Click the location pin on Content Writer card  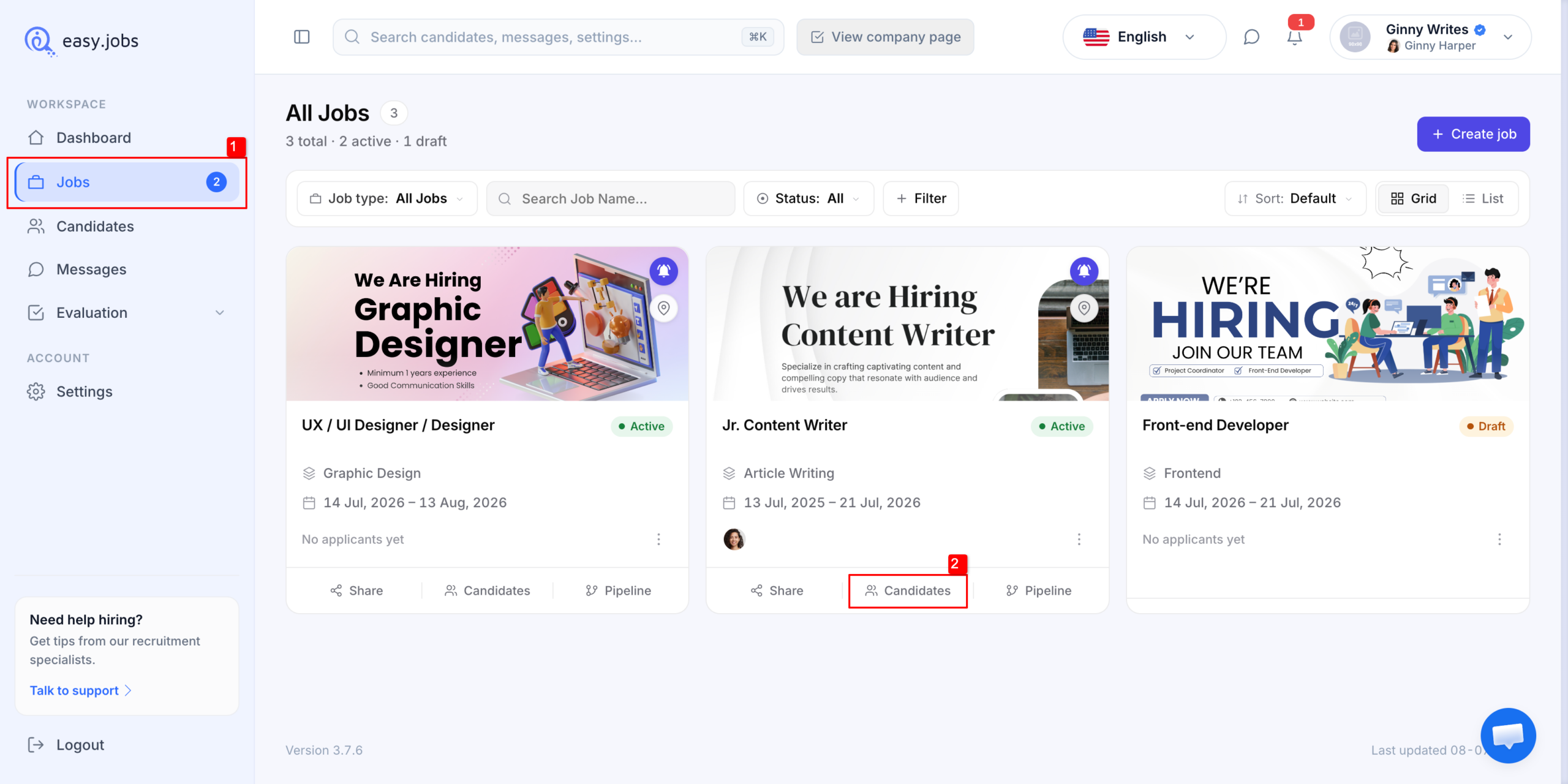click(1084, 307)
